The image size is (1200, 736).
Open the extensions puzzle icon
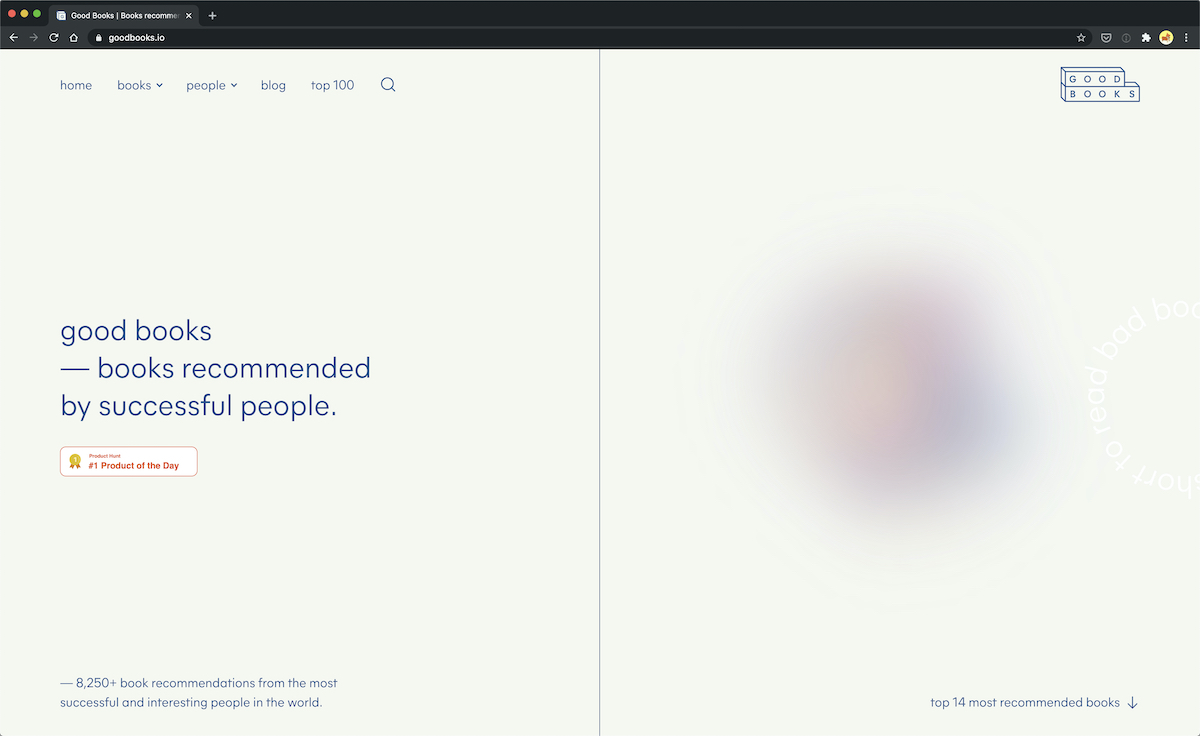[x=1146, y=37]
